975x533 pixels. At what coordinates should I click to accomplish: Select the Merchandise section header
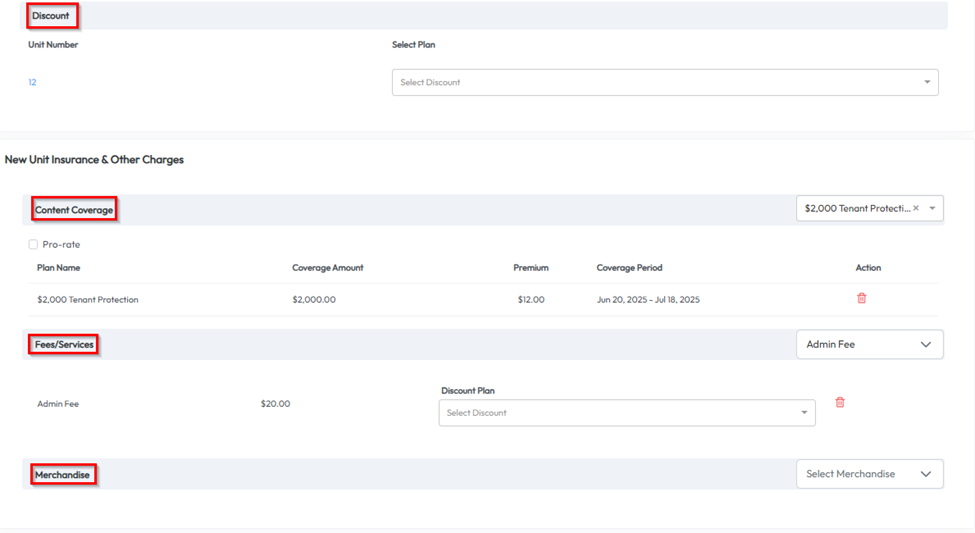click(62, 474)
